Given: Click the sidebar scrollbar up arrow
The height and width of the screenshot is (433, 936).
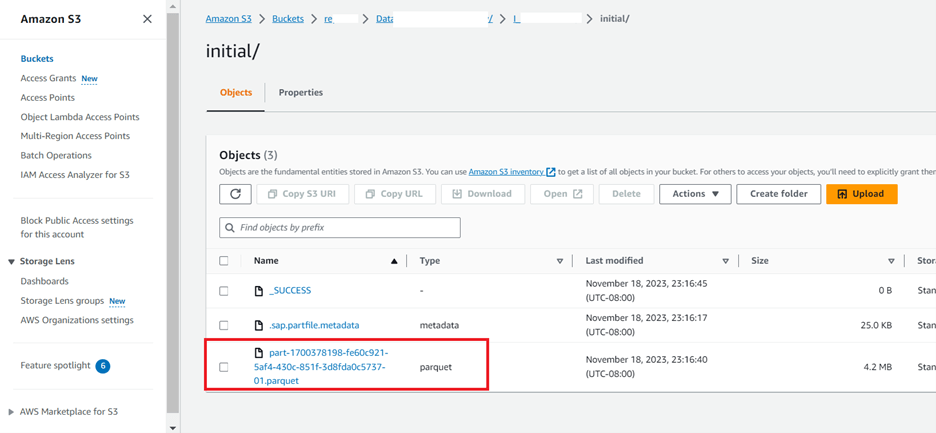Looking at the screenshot, I should click(173, 5).
